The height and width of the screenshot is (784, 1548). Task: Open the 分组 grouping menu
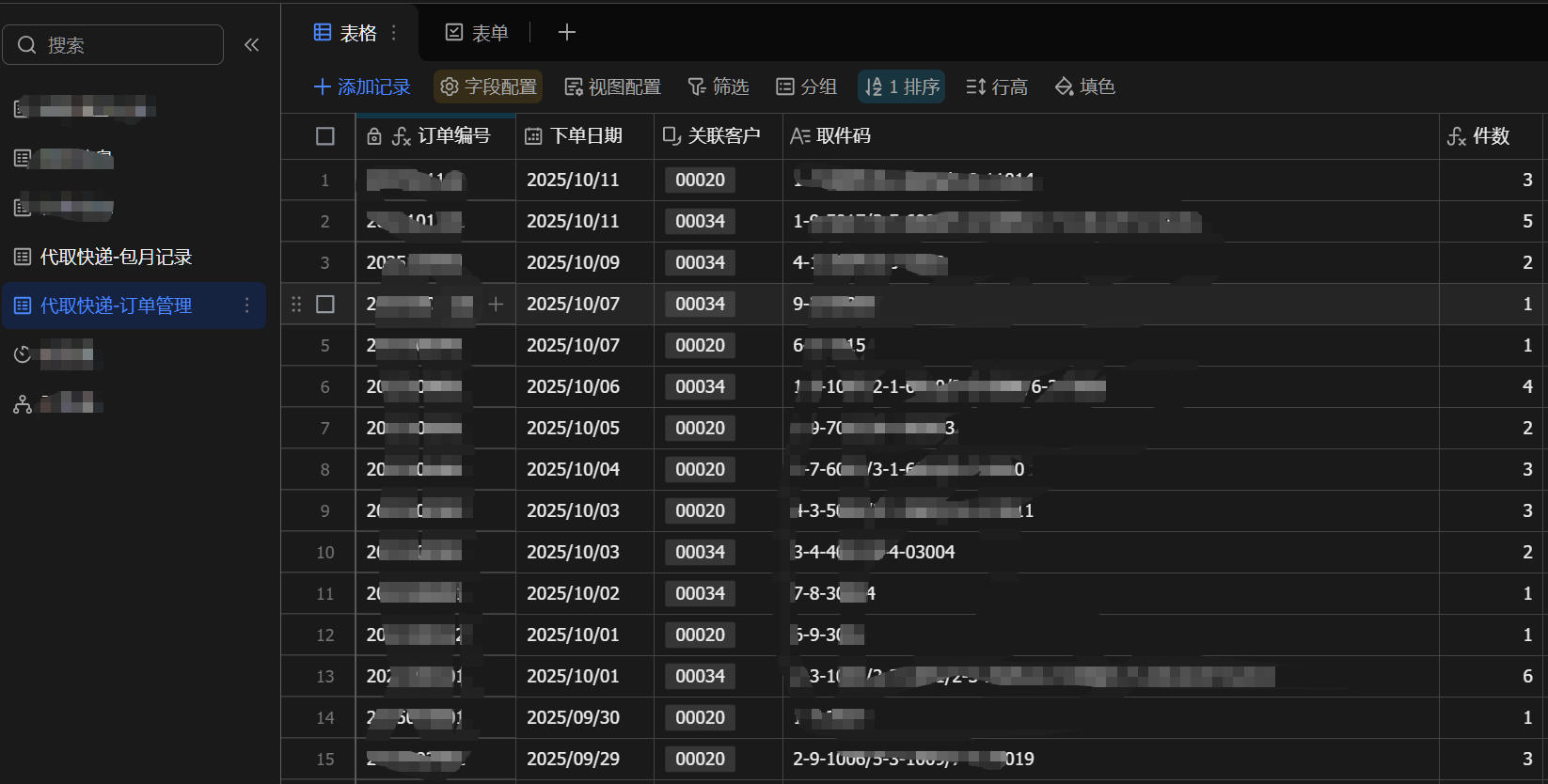pos(806,86)
